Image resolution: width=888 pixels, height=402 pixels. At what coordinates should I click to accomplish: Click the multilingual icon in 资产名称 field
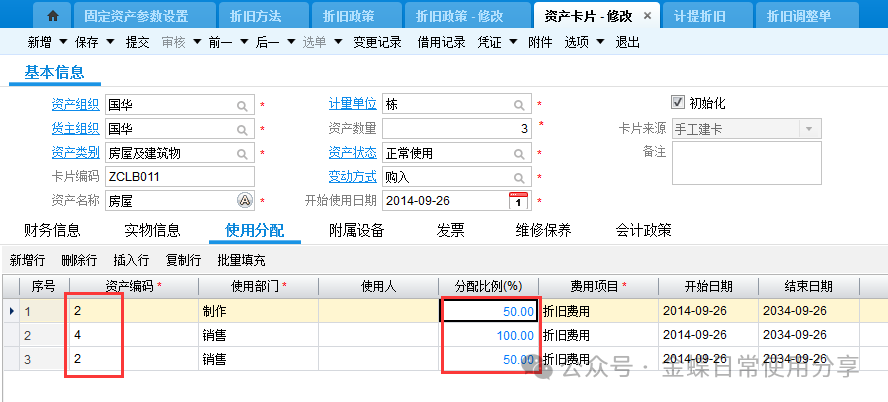244,200
